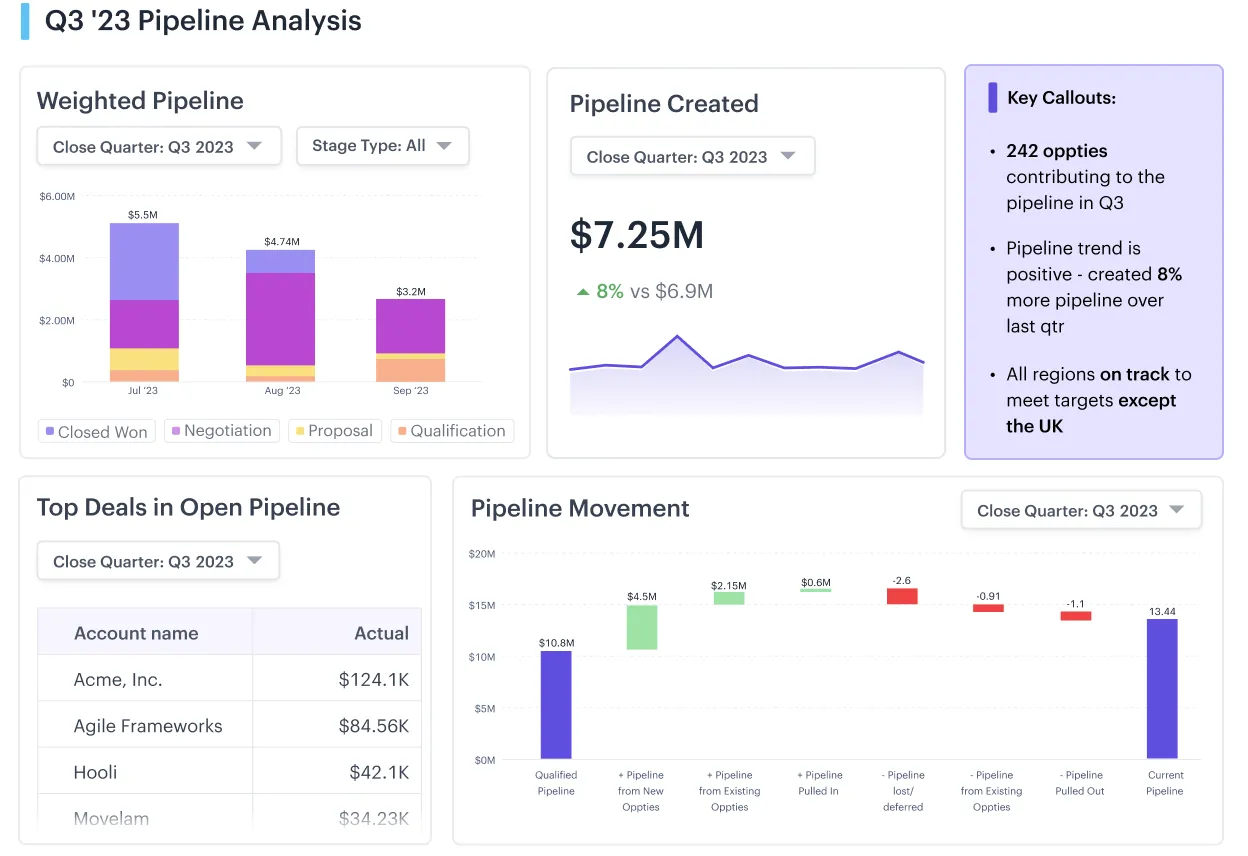This screenshot has width=1248, height=856.
Task: Open the Pipeline Movement quarter selector
Action: [1081, 509]
